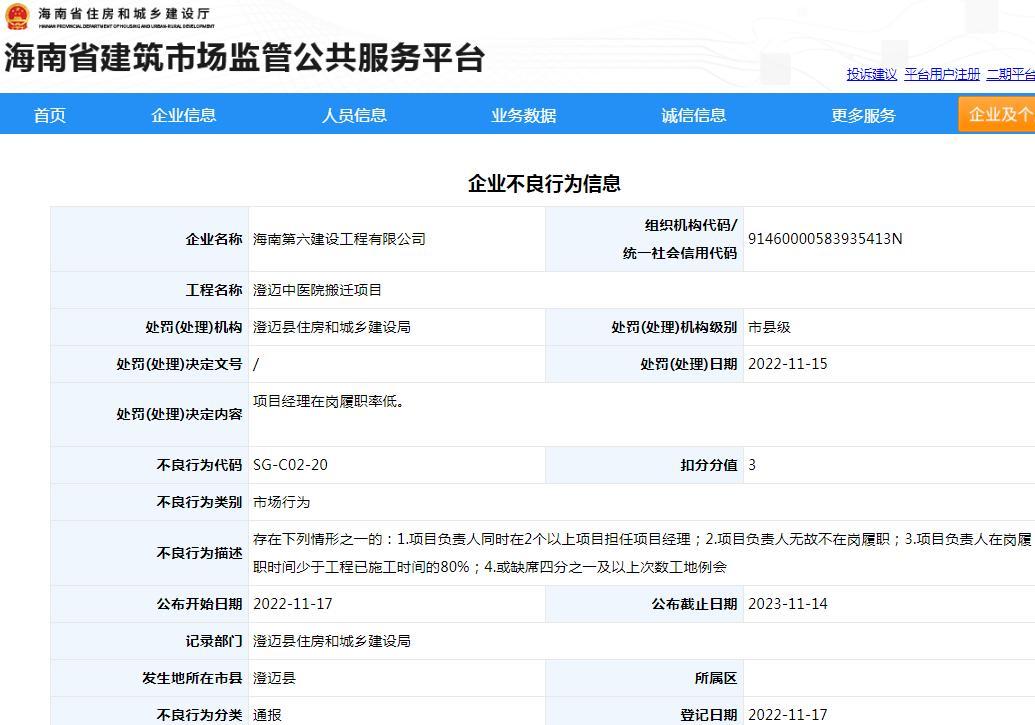Select publish start date 2022-11-17
The height and width of the screenshot is (725, 1035).
(x=292, y=604)
